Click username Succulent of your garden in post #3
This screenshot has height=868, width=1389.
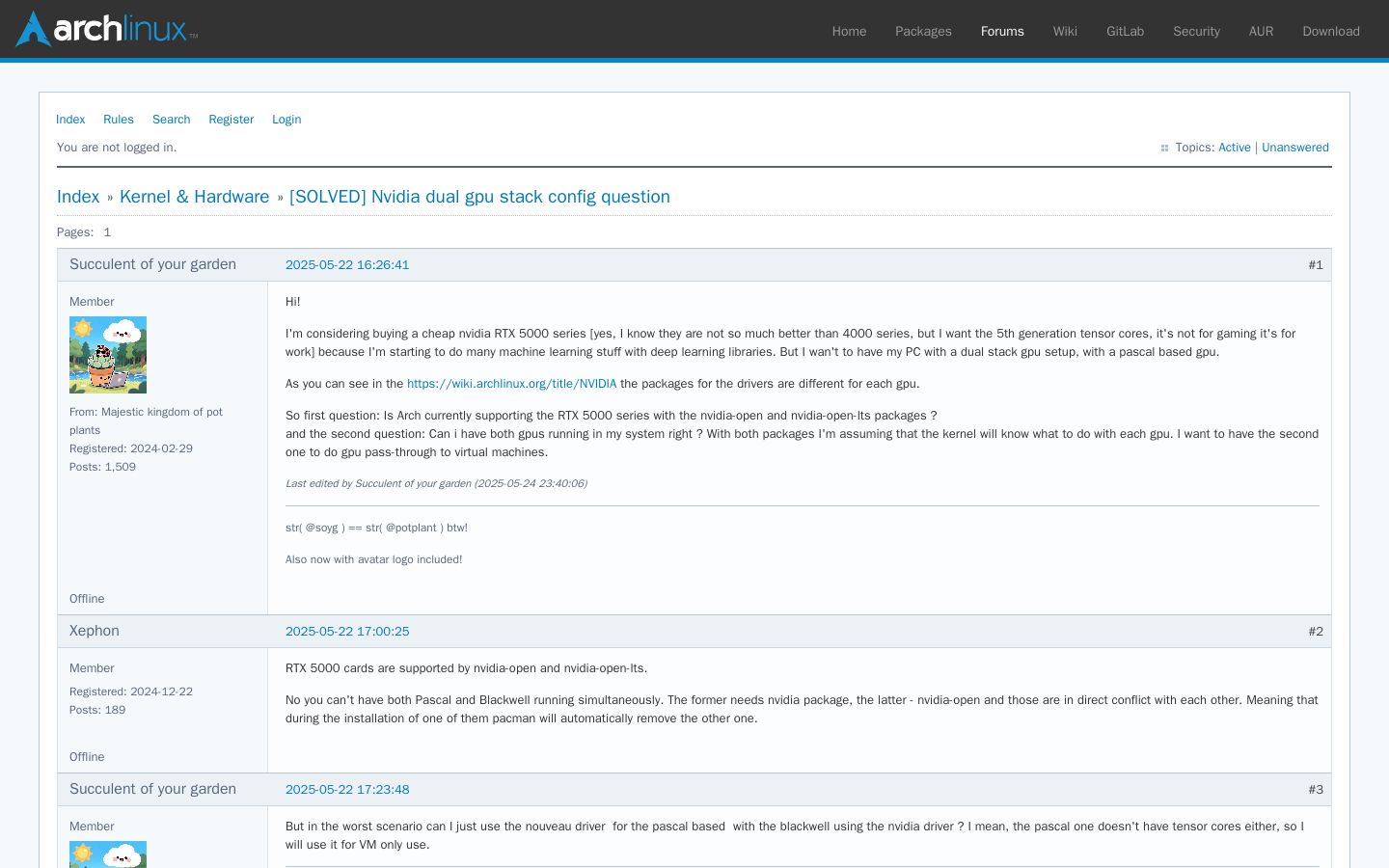tap(152, 789)
